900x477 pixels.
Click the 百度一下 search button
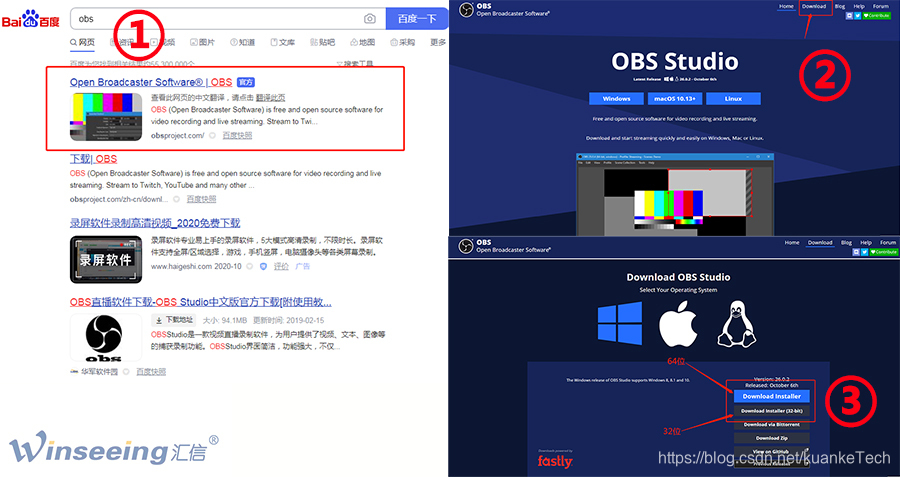pyautogui.click(x=416, y=19)
